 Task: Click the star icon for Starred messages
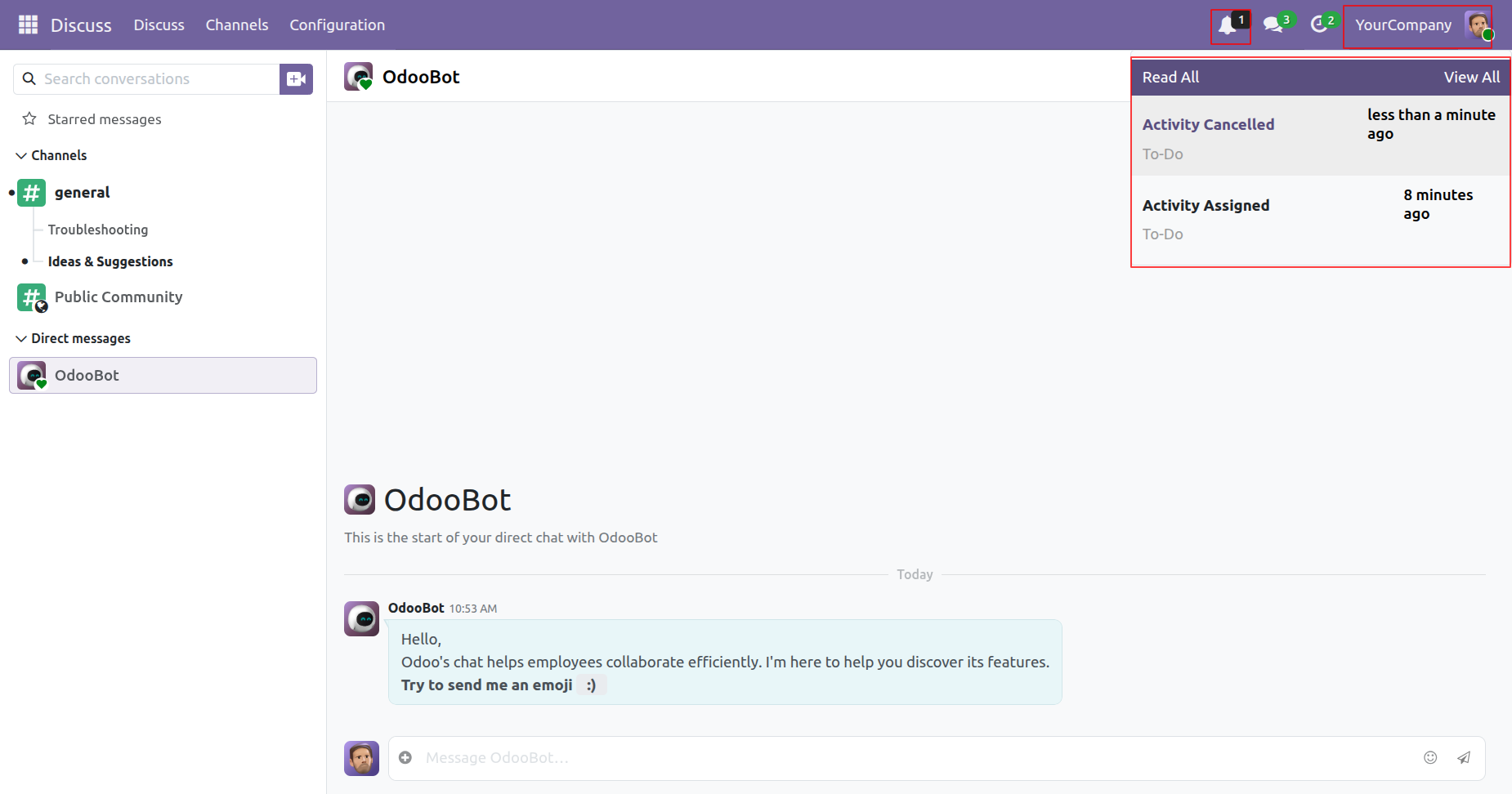point(29,119)
